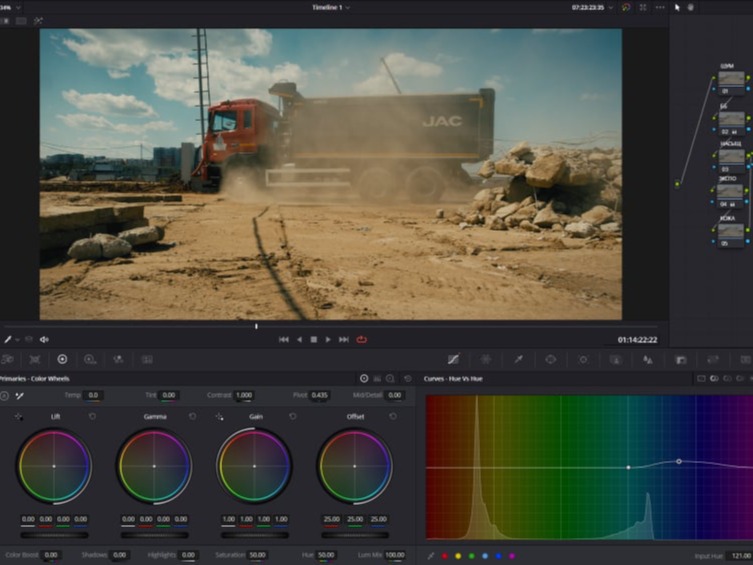Open the source timecode dropdown arrow
The width and height of the screenshot is (753, 565).
pyautogui.click(x=611, y=7)
